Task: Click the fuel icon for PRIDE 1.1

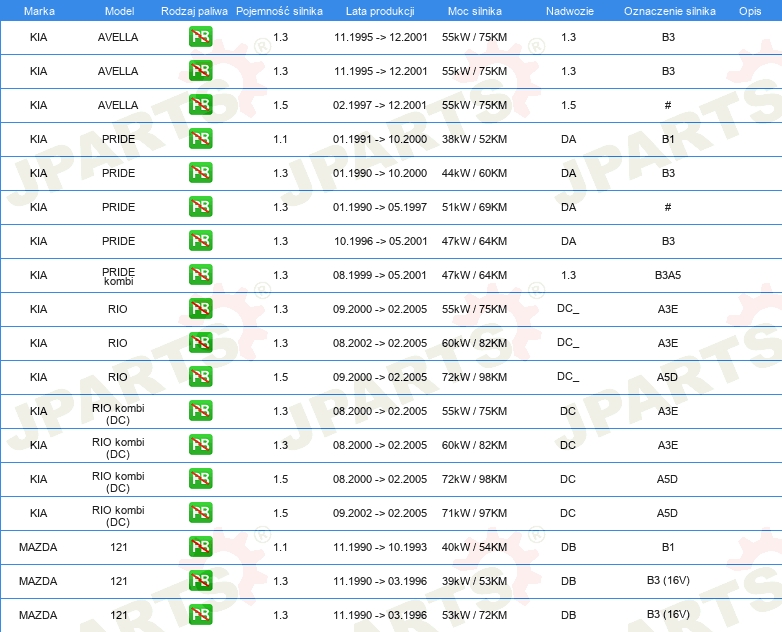Action: click(x=200, y=139)
